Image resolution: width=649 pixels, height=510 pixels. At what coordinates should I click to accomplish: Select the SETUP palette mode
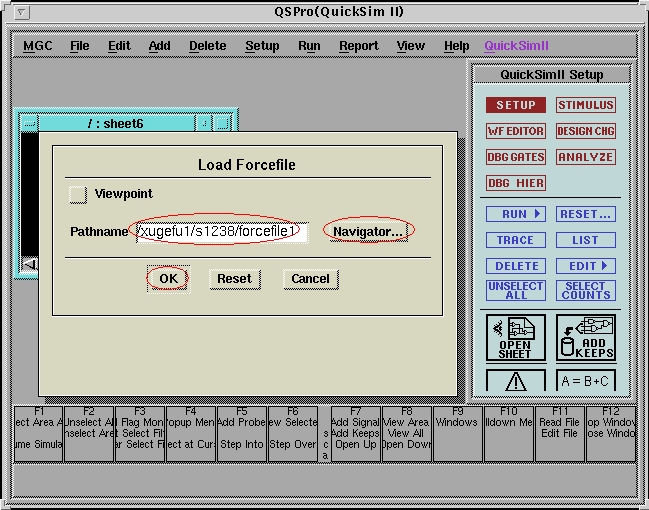tap(516, 105)
